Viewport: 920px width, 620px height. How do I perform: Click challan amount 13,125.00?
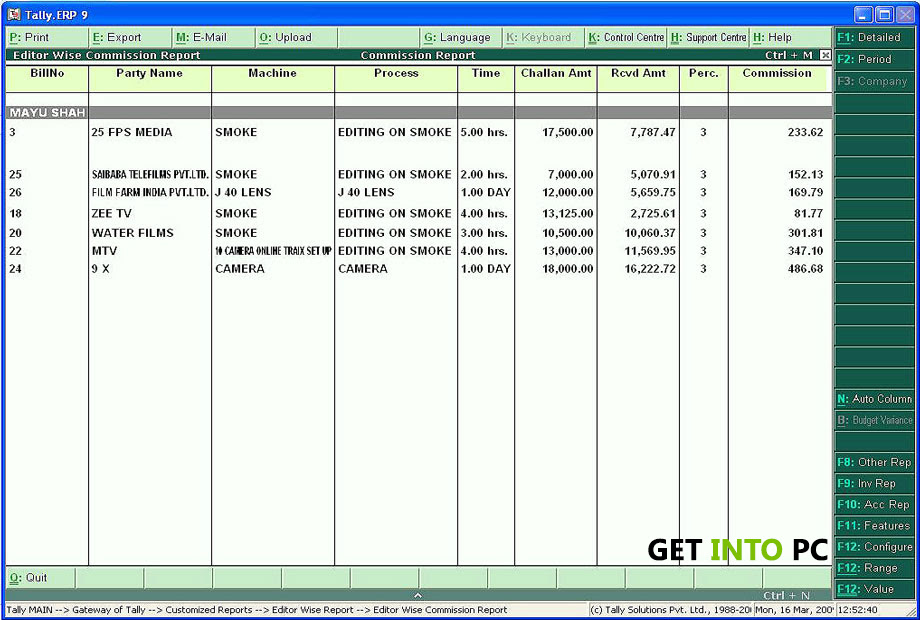pyautogui.click(x=567, y=214)
